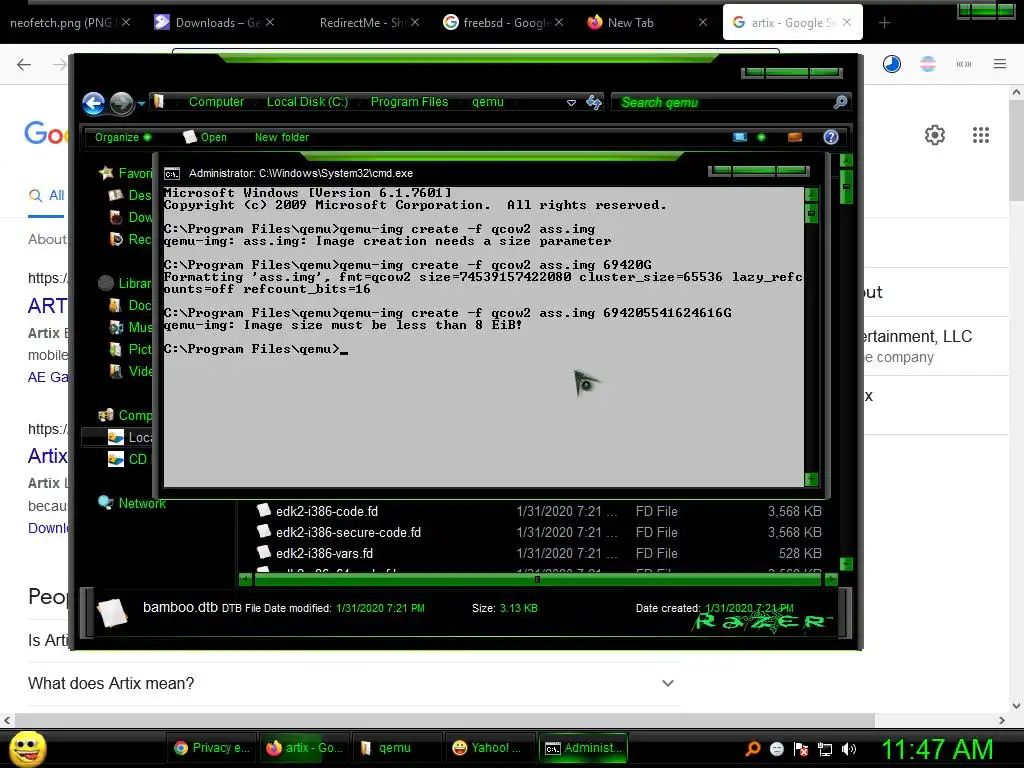Select Program Files in the breadcrumb
Screen dimensions: 1024x768
click(x=409, y=102)
